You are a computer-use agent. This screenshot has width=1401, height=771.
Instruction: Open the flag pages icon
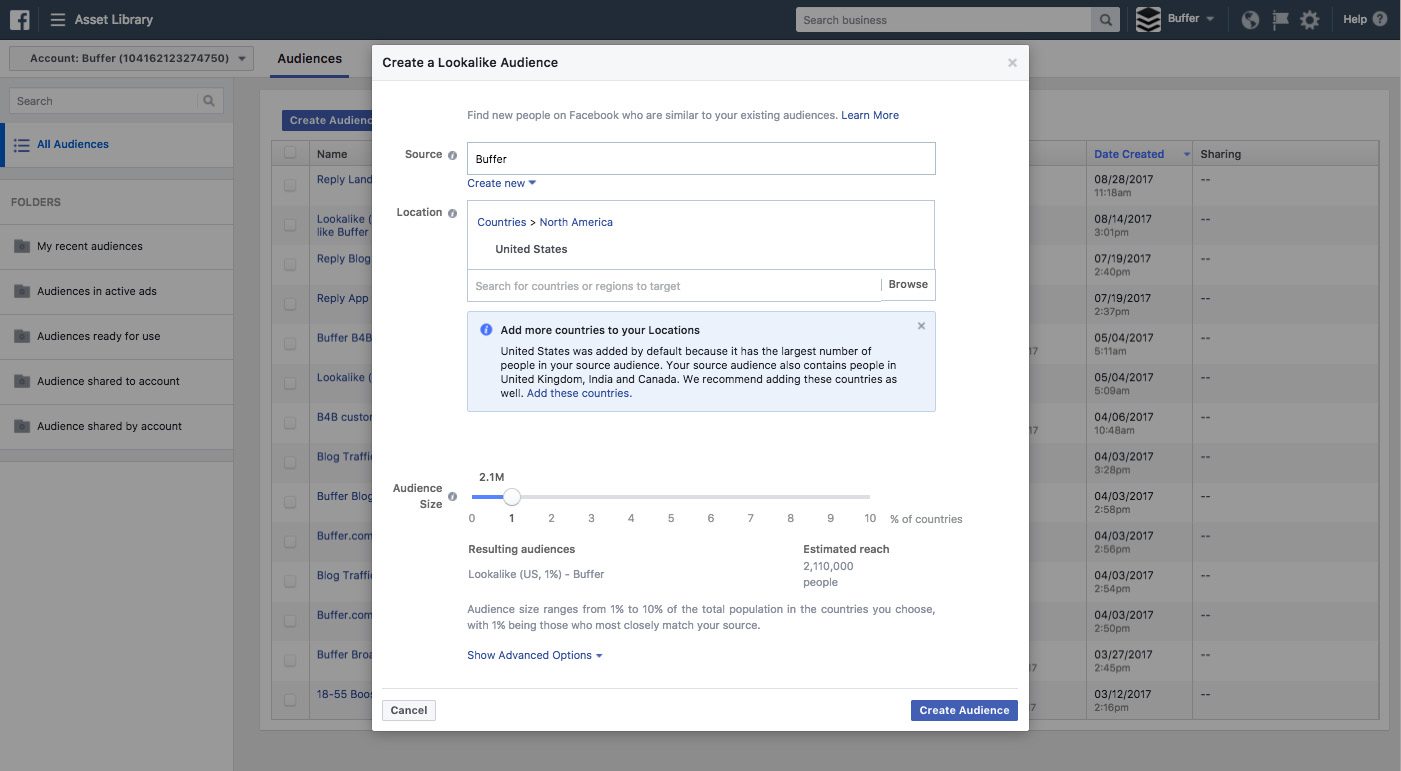click(1280, 19)
